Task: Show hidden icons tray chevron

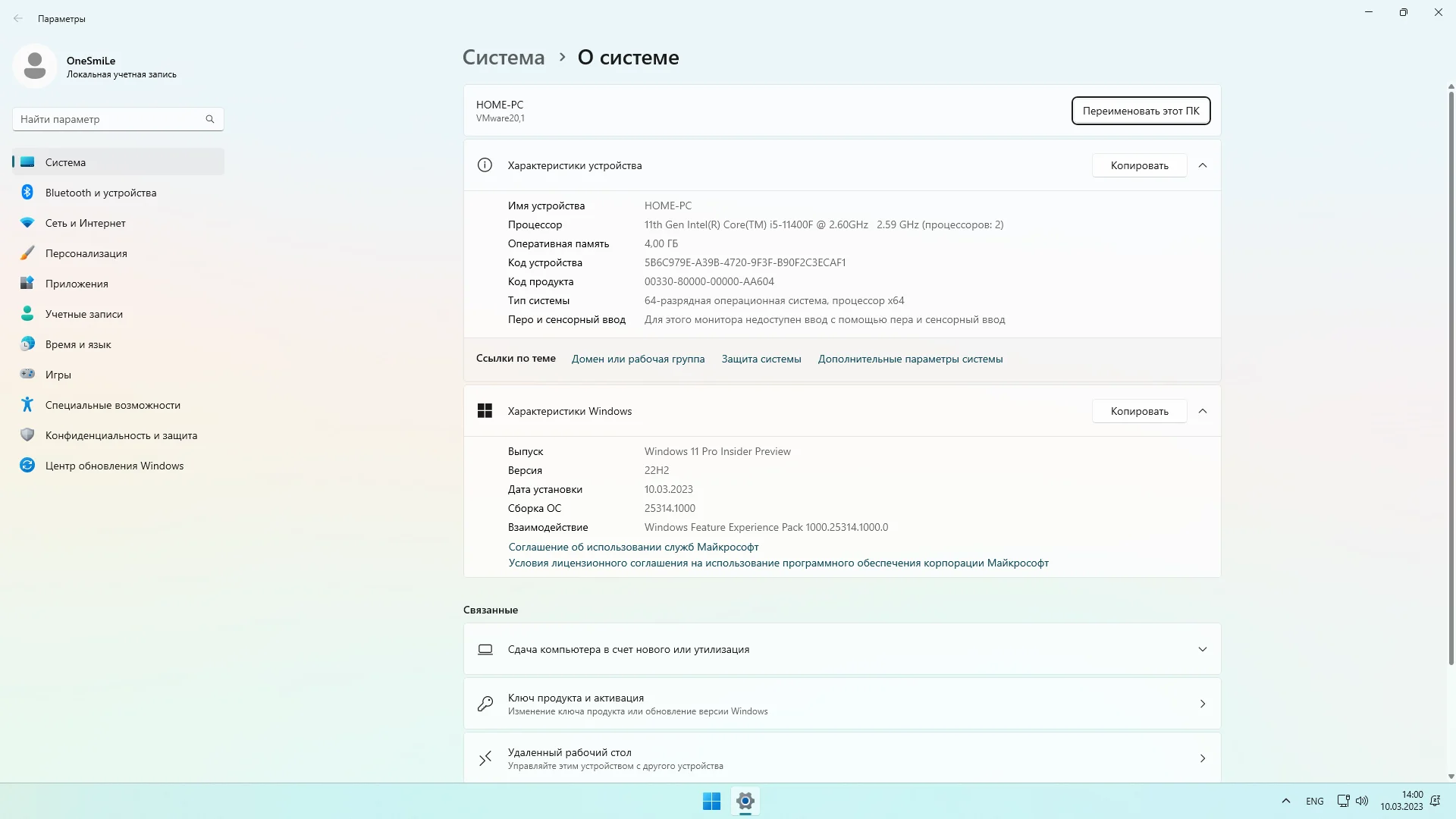Action: pos(1286,801)
